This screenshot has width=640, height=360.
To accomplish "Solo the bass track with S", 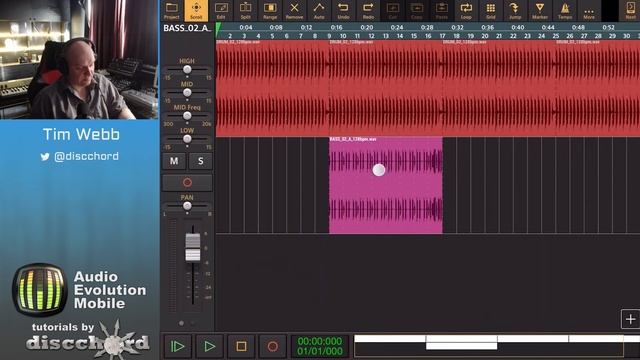I will (200, 161).
